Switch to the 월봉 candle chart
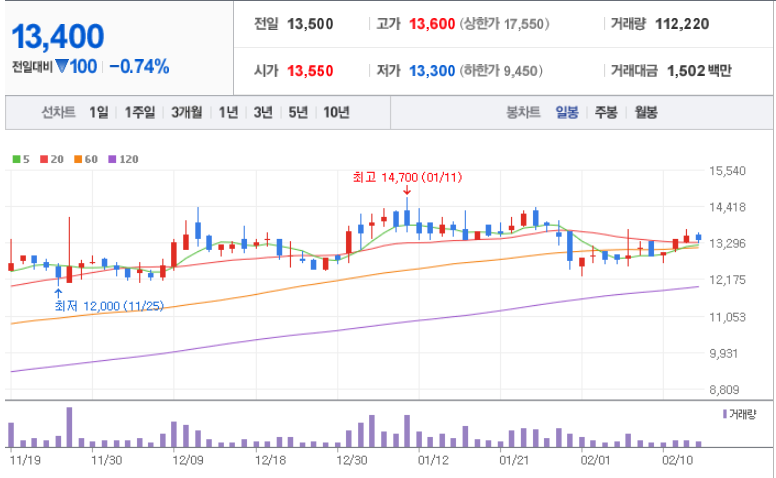The width and height of the screenshot is (776, 478). [646, 112]
